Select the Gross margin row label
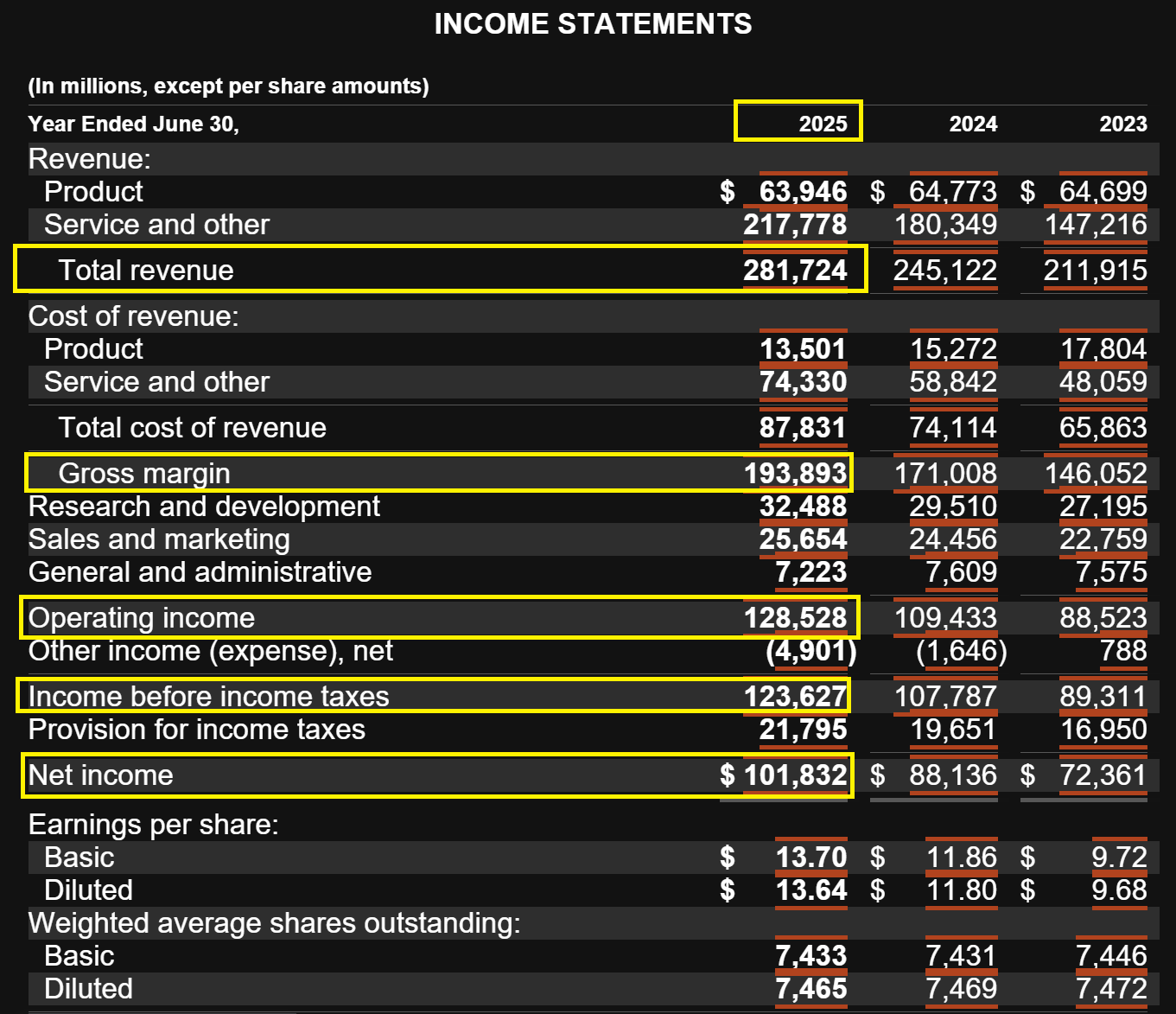The width and height of the screenshot is (1176, 1014). tap(144, 473)
